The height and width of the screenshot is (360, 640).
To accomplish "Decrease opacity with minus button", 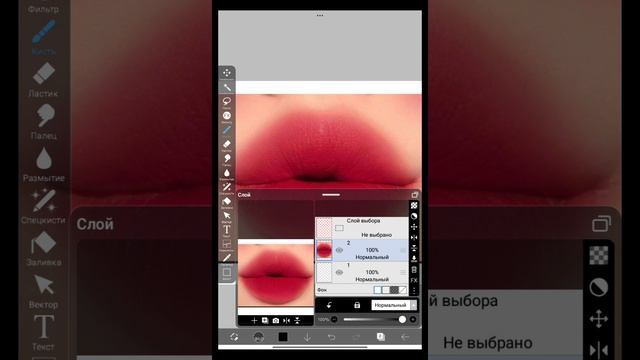I will (334, 319).
